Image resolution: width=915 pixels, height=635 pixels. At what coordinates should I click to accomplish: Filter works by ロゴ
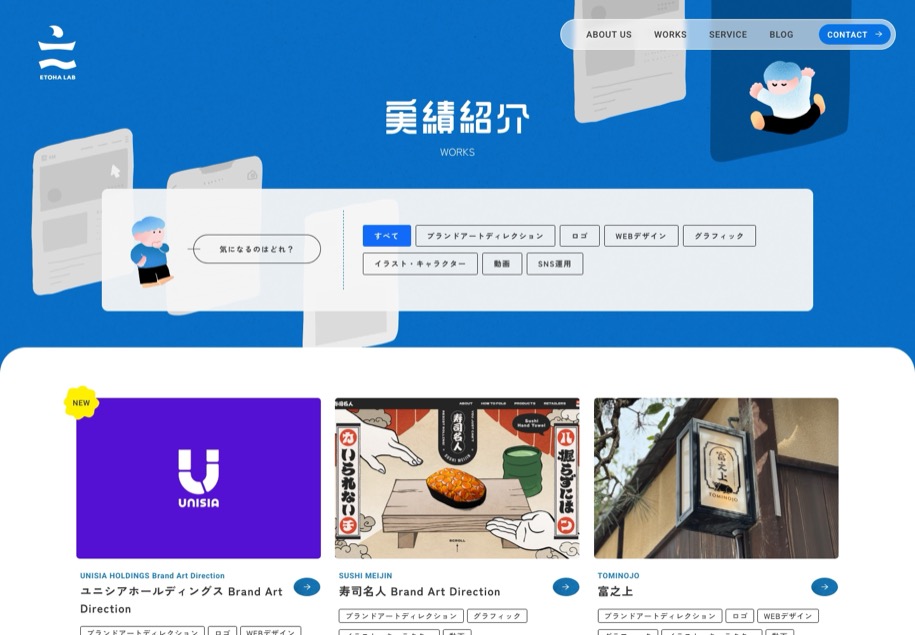[x=579, y=236]
